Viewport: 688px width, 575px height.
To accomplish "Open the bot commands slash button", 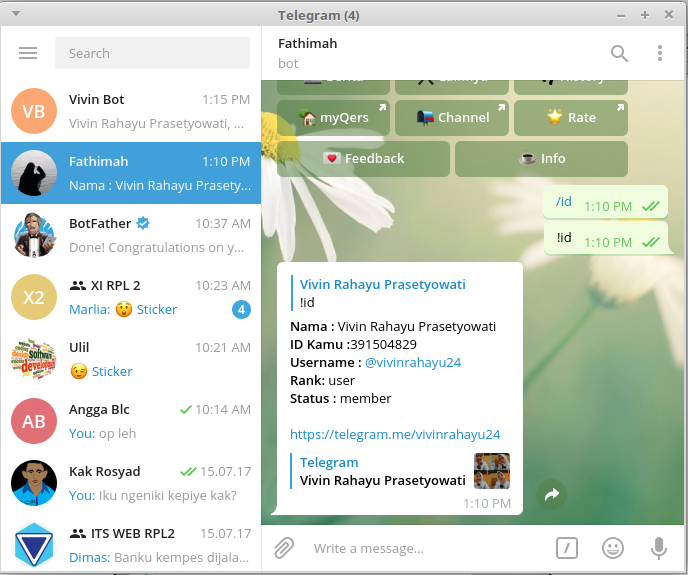I will click(x=566, y=548).
